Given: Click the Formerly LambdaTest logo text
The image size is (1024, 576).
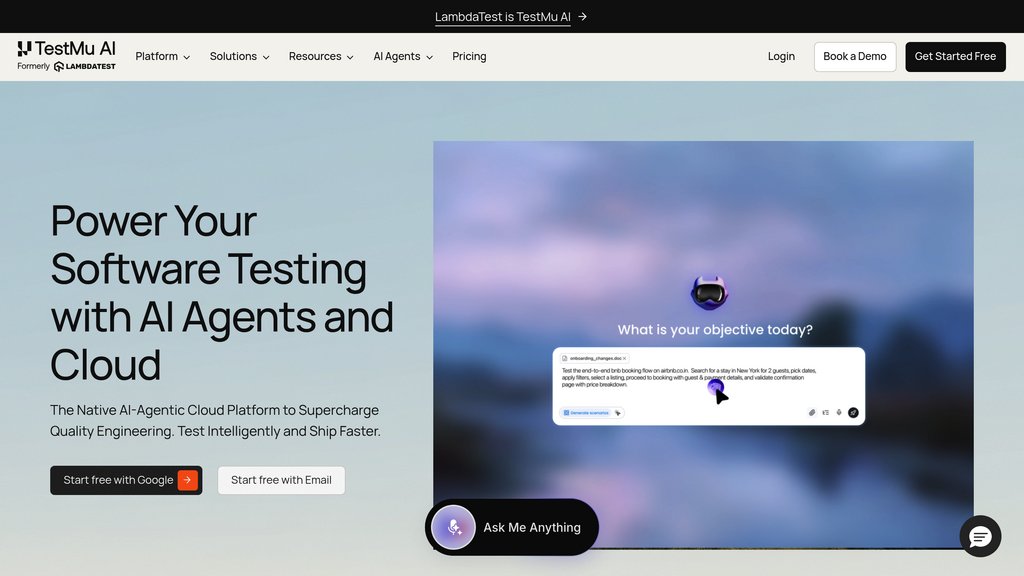Looking at the screenshot, I should 67,66.
